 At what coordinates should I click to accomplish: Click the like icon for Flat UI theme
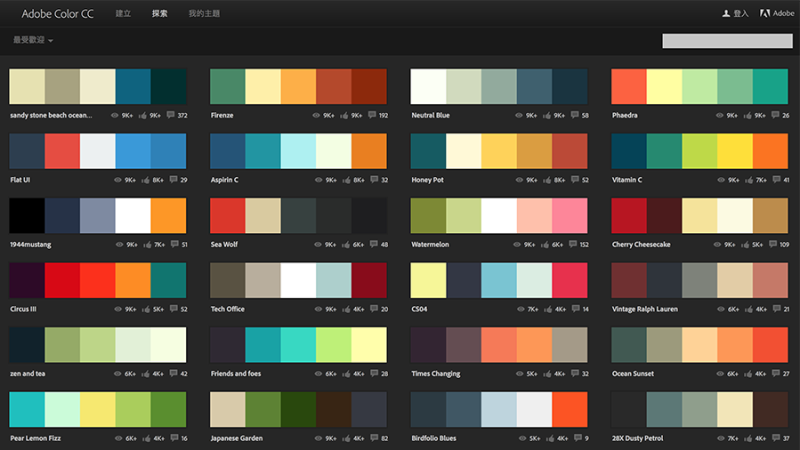145,180
